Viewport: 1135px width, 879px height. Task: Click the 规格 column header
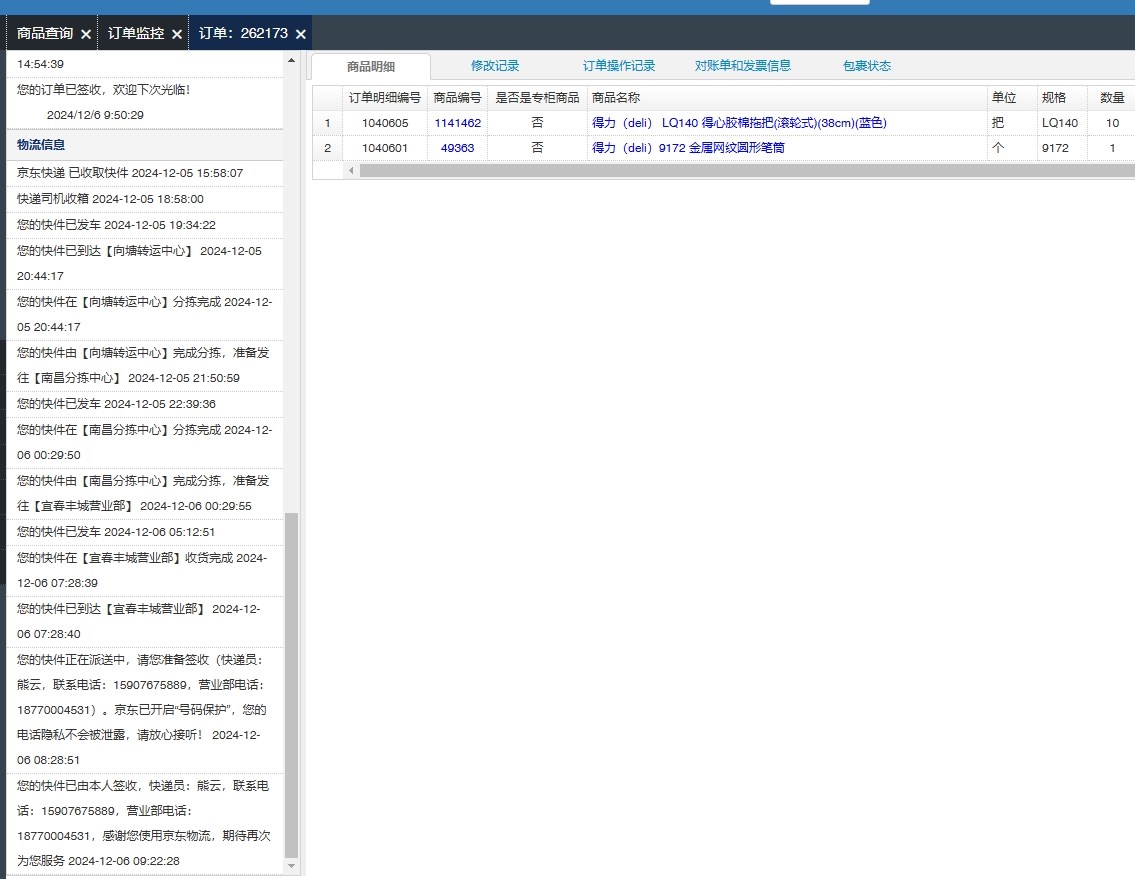1061,98
